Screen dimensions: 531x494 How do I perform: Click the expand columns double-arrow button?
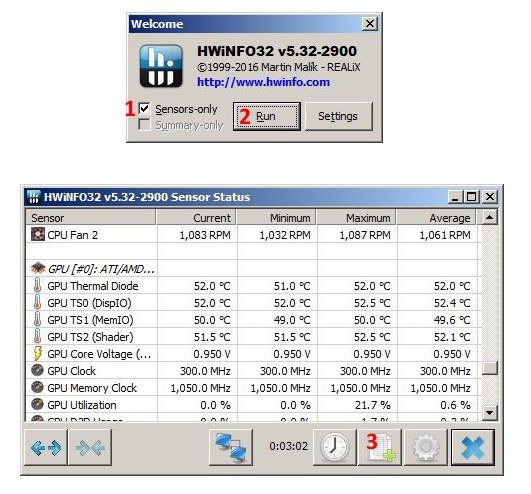click(x=46, y=447)
